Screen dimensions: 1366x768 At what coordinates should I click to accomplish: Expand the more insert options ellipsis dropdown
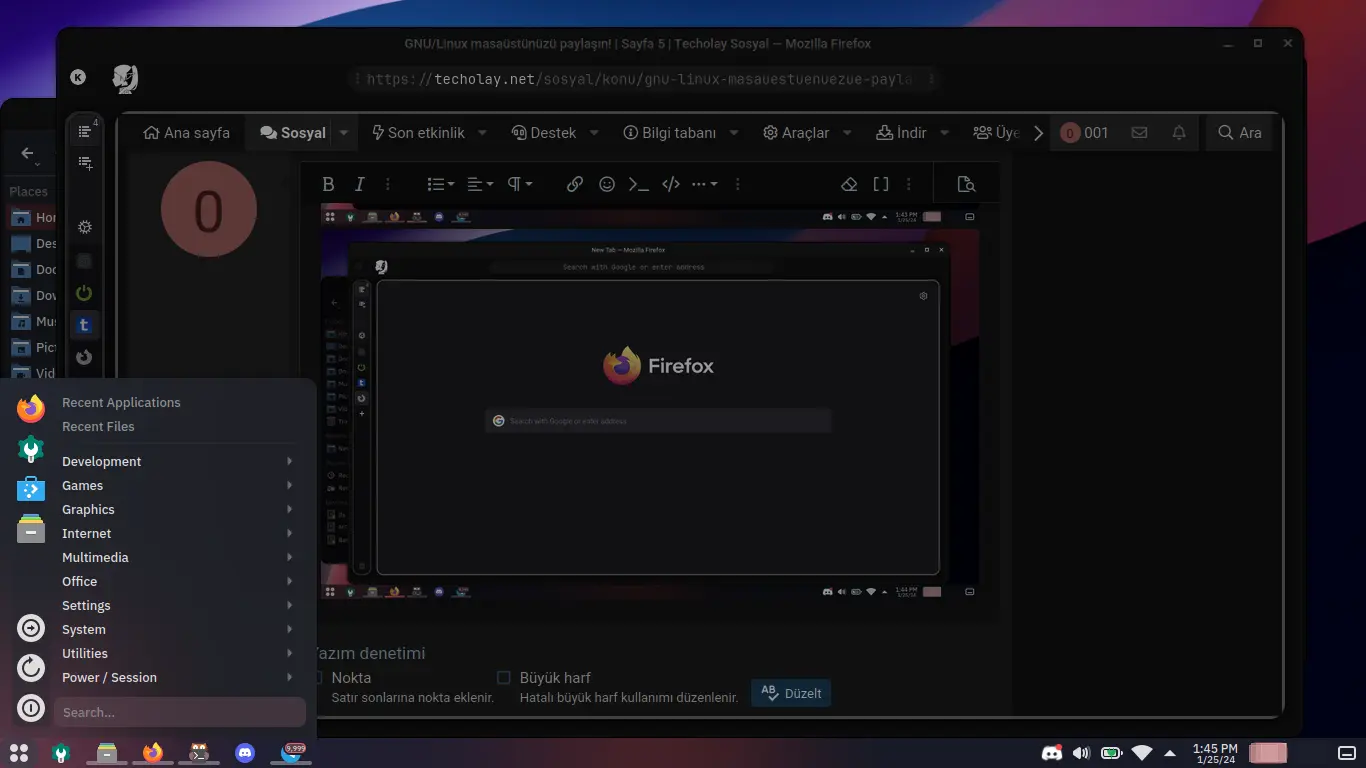click(x=705, y=184)
